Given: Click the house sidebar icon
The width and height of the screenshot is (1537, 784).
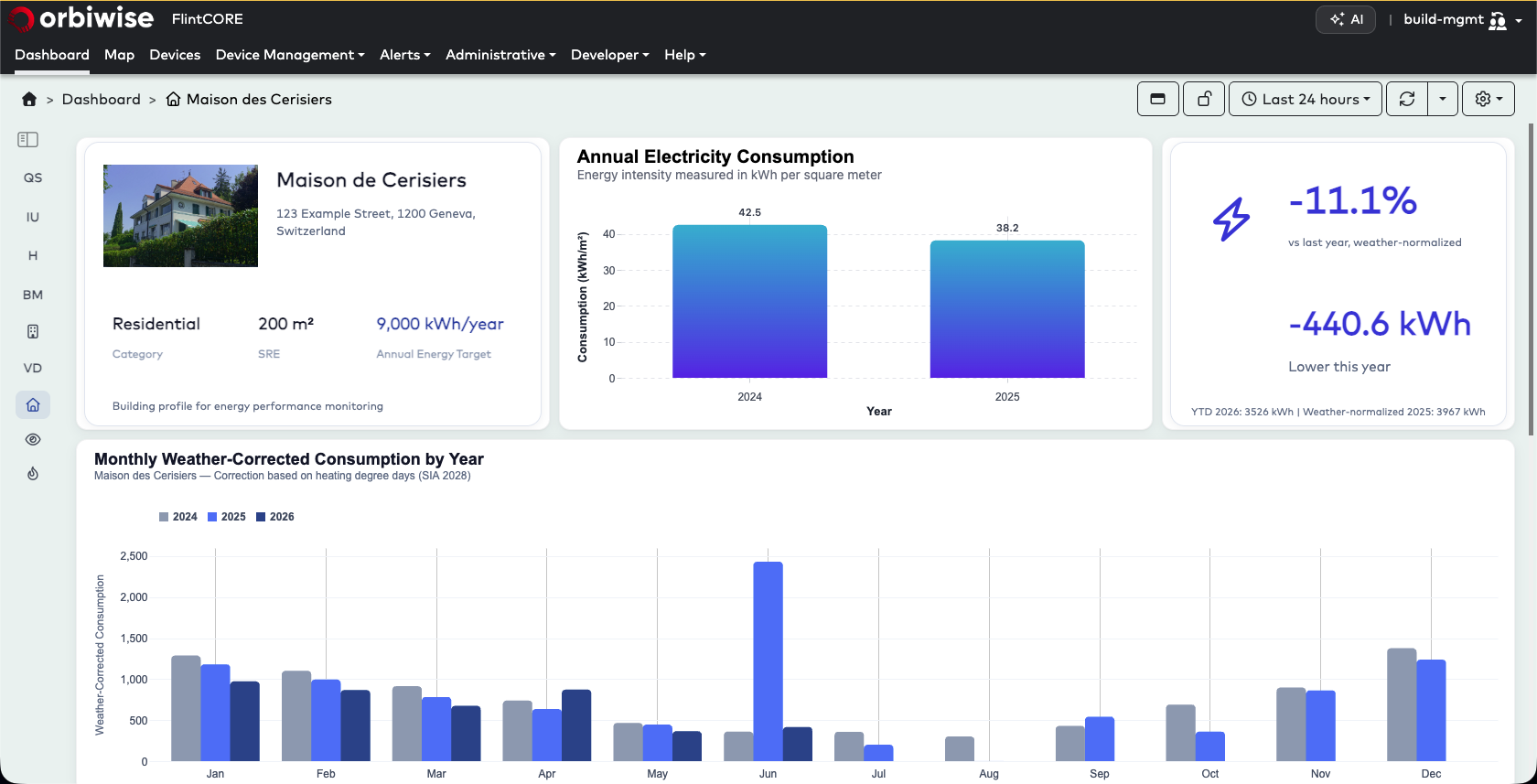Looking at the screenshot, I should coord(33,404).
